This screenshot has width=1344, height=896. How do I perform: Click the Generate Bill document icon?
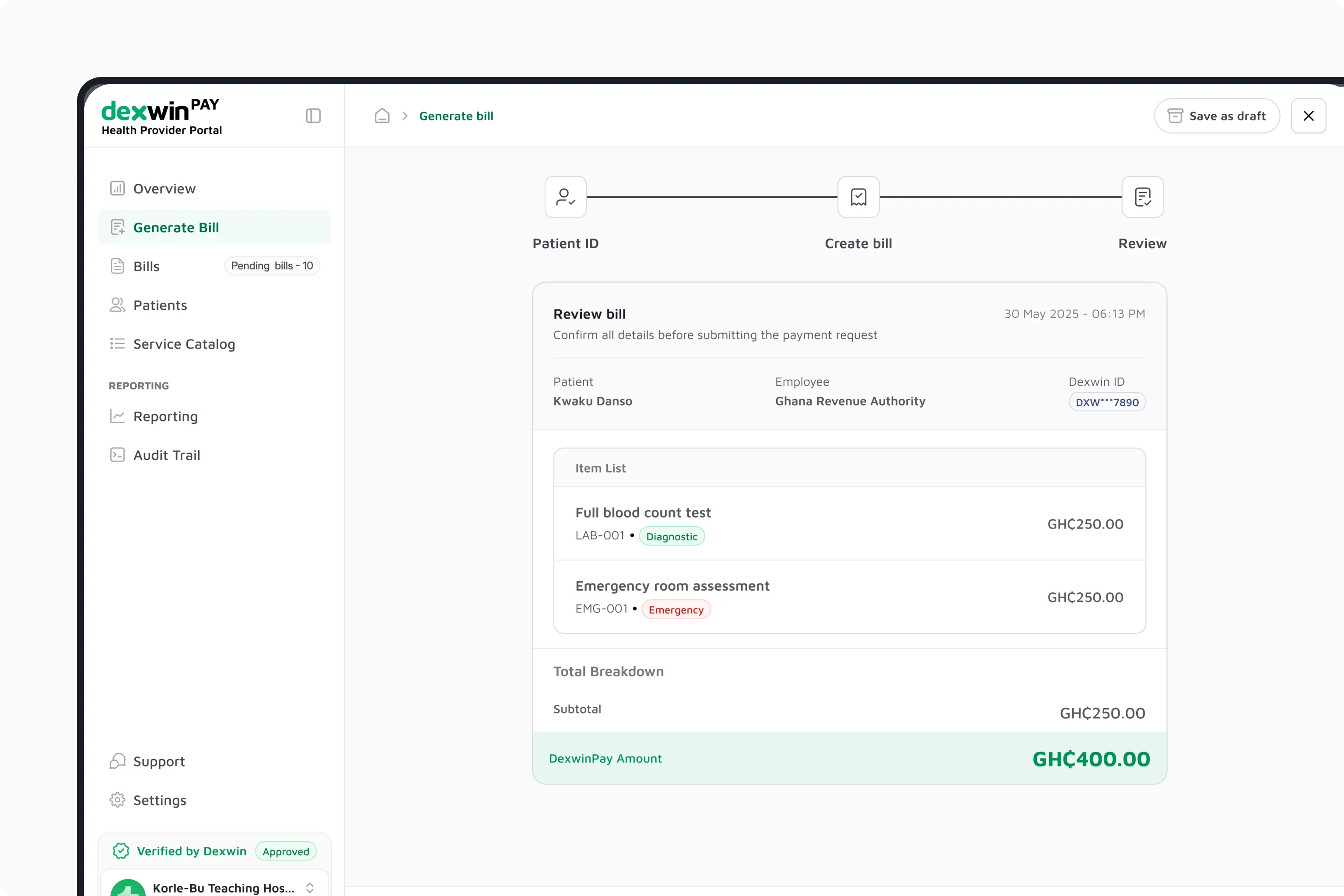coord(117,227)
